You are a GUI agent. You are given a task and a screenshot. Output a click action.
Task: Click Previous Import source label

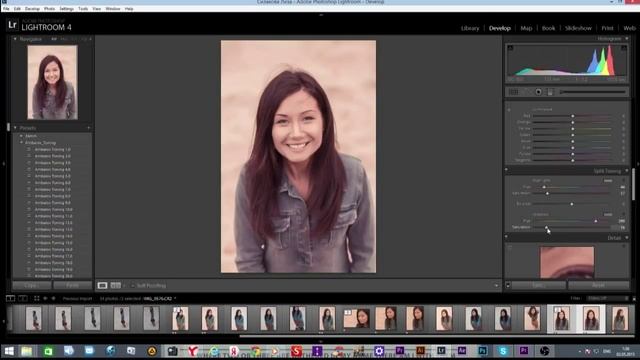click(77, 298)
